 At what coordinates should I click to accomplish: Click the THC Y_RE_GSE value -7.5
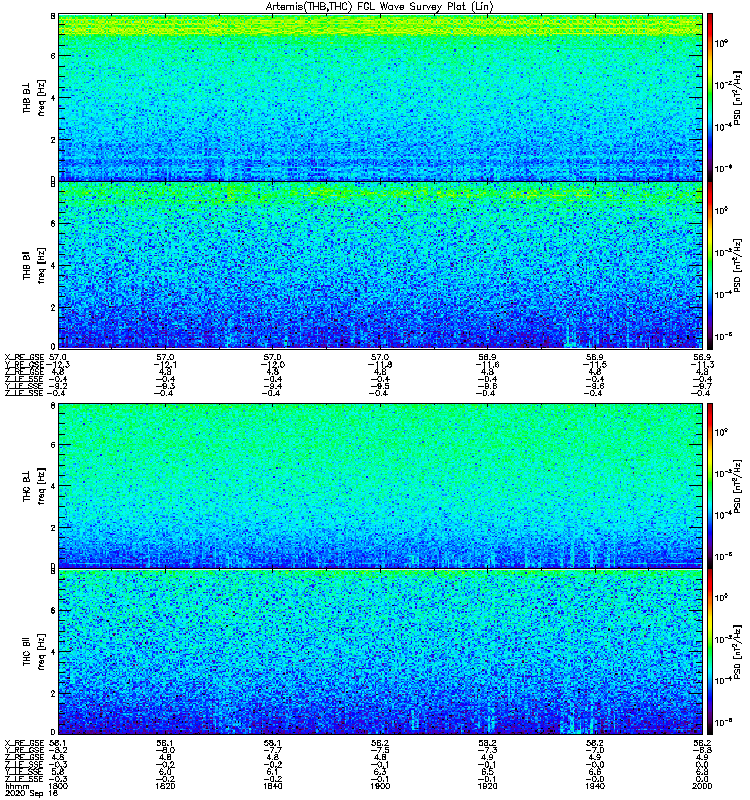[380, 751]
